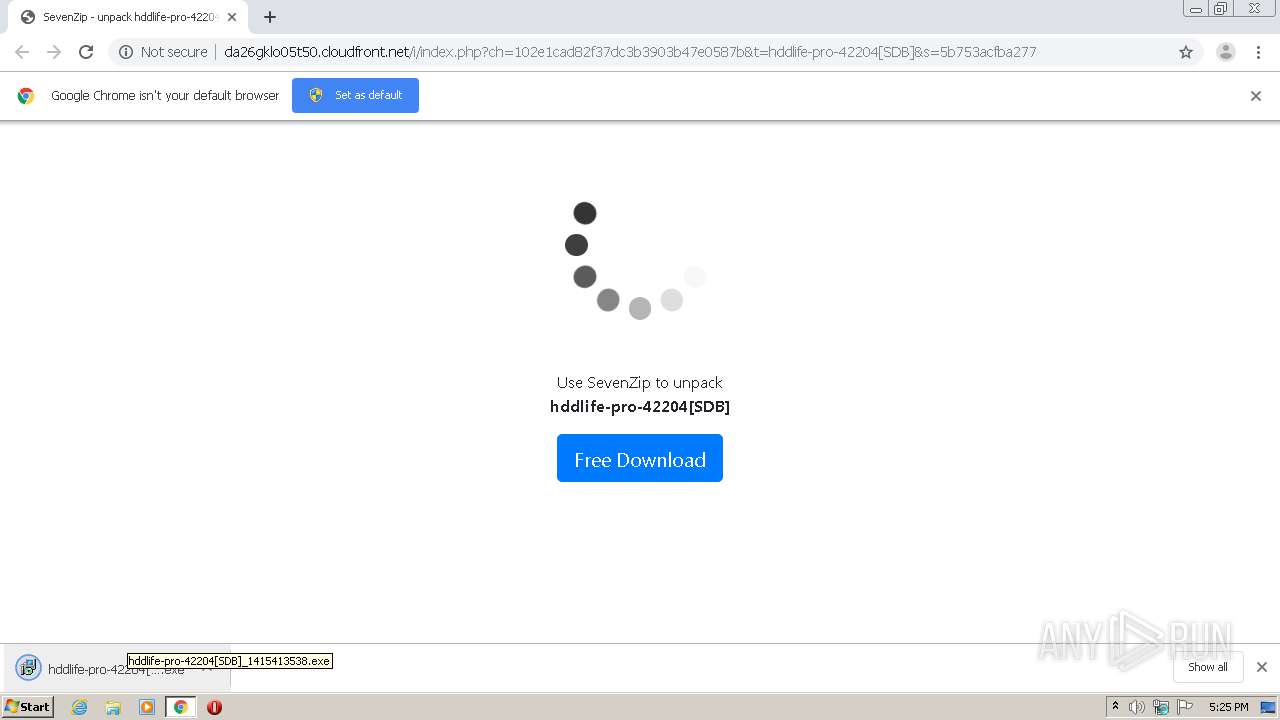Close the downloads shelf

tap(1262, 667)
